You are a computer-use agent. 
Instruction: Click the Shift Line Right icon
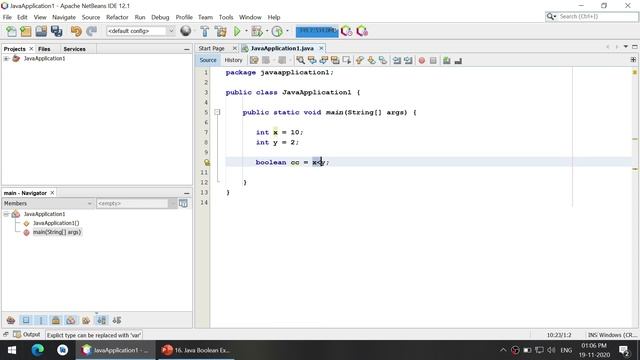click(x=408, y=60)
